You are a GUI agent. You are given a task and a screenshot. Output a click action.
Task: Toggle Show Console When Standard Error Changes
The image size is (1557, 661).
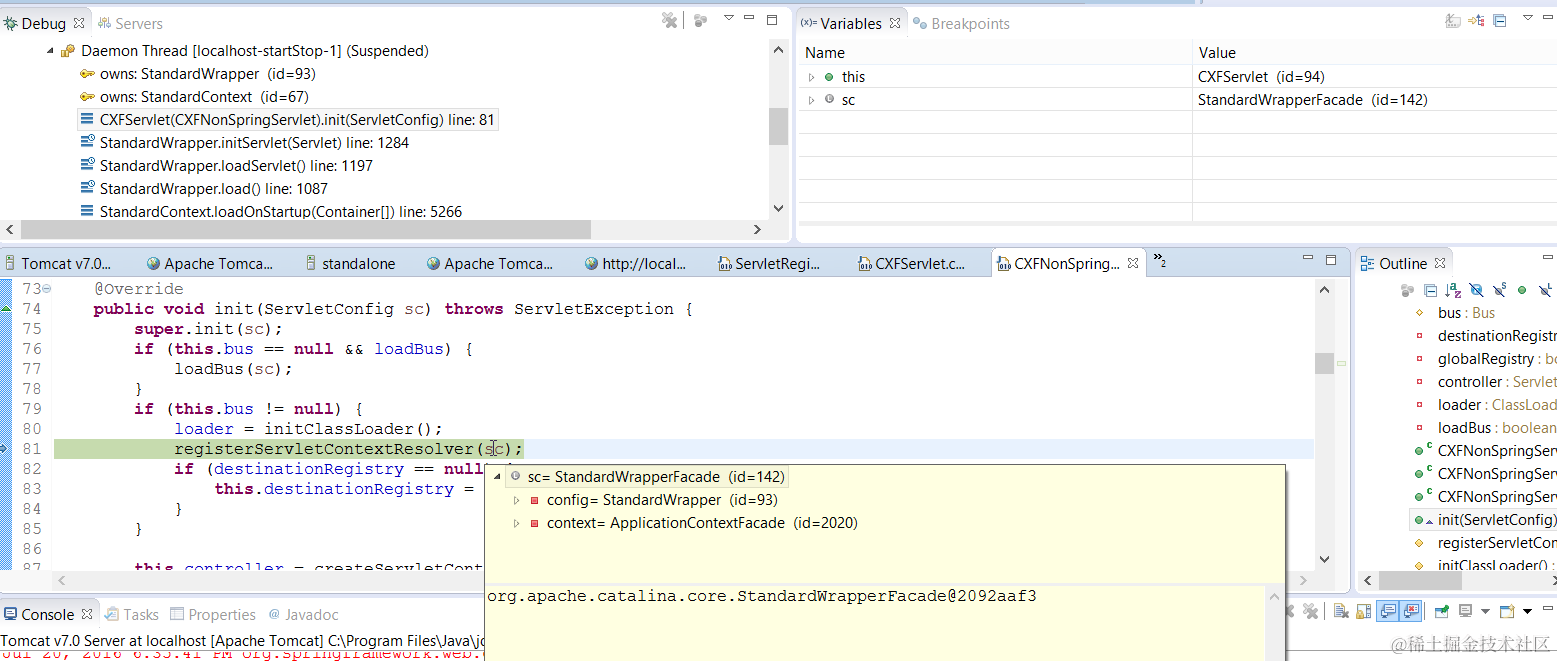[x=1410, y=611]
